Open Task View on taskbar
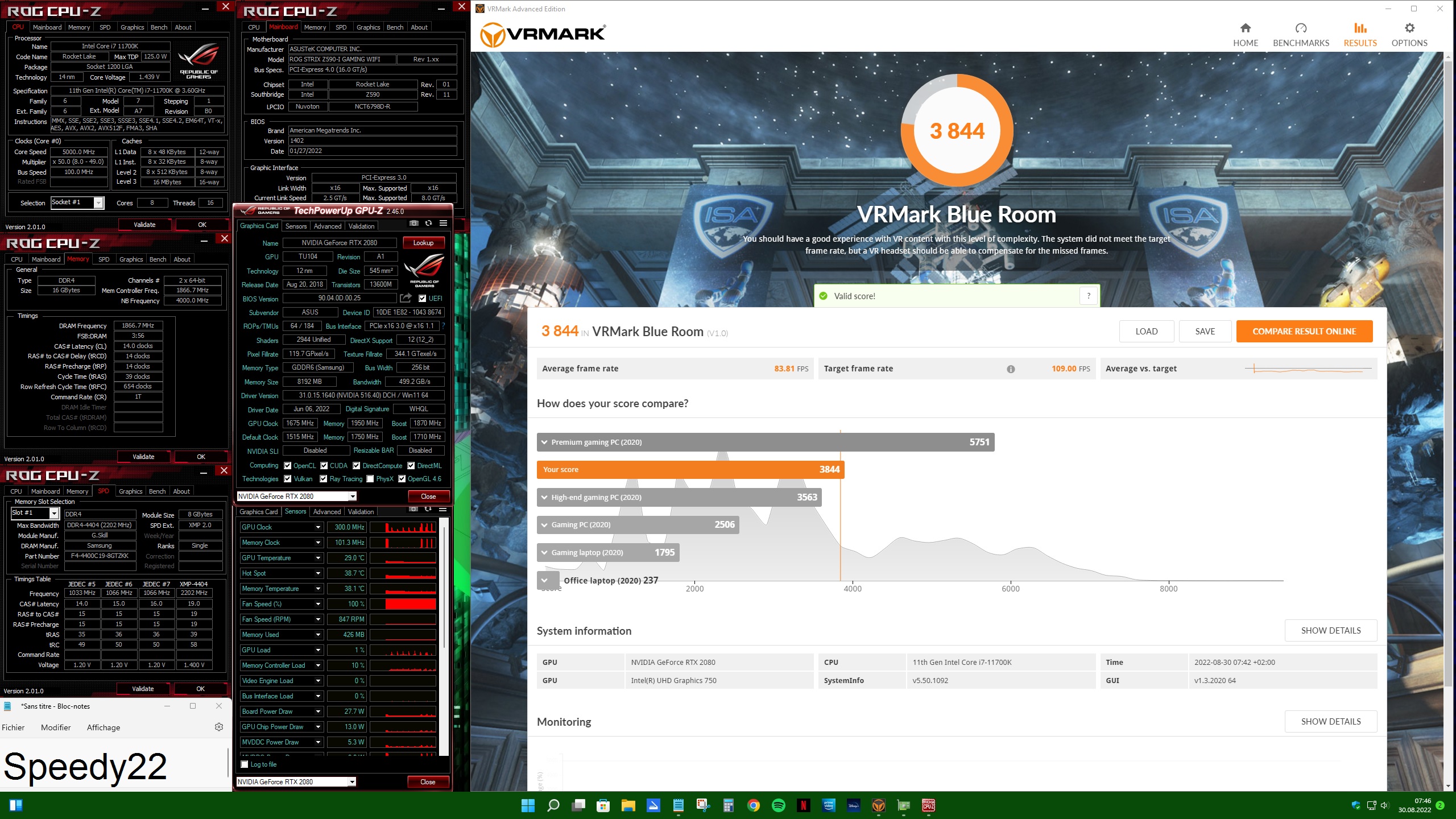Image resolution: width=1456 pixels, height=819 pixels. pyautogui.click(x=578, y=805)
